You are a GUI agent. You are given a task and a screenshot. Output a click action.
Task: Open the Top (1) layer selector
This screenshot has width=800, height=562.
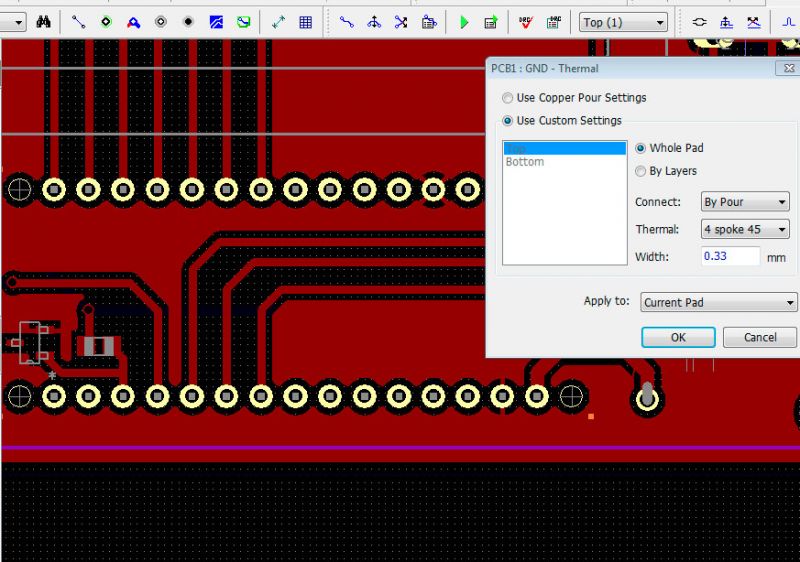pyautogui.click(x=623, y=22)
